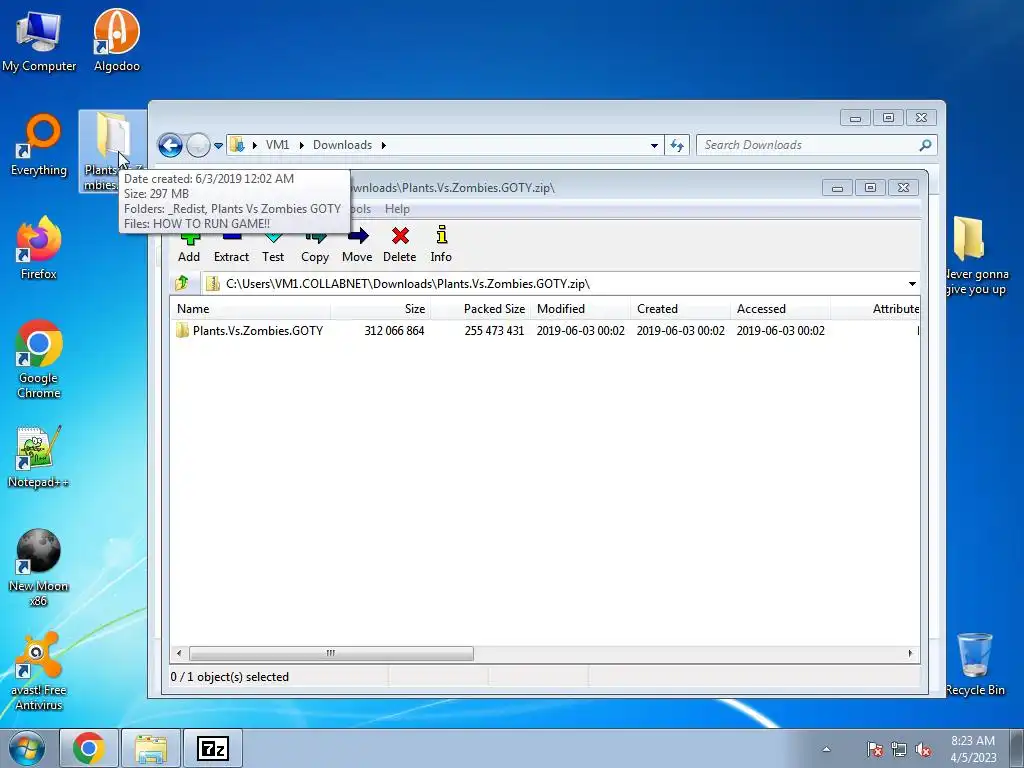Click the Action Center flag icon

point(874,749)
